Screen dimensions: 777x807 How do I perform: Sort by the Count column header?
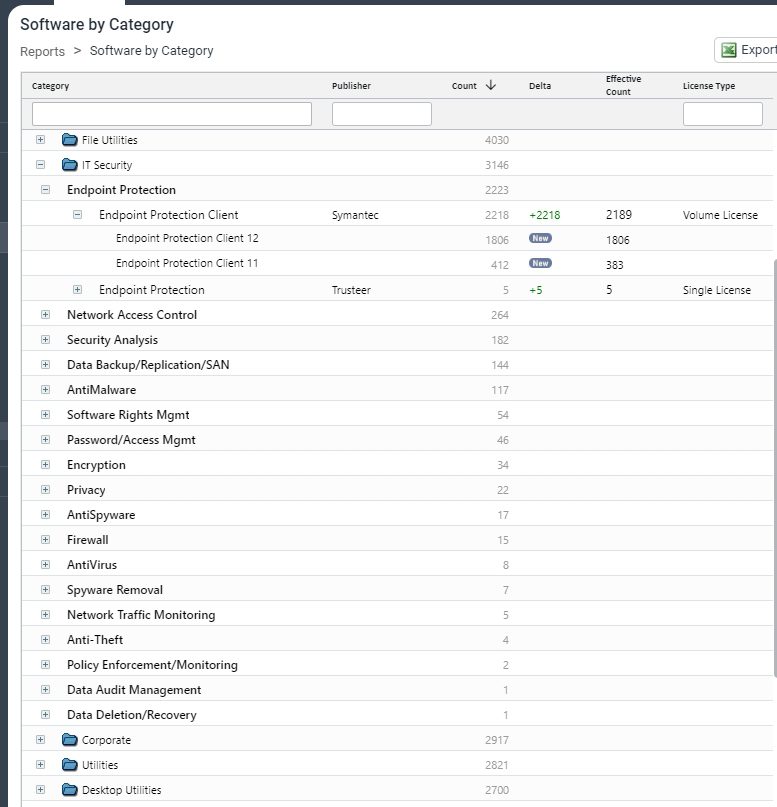464,86
